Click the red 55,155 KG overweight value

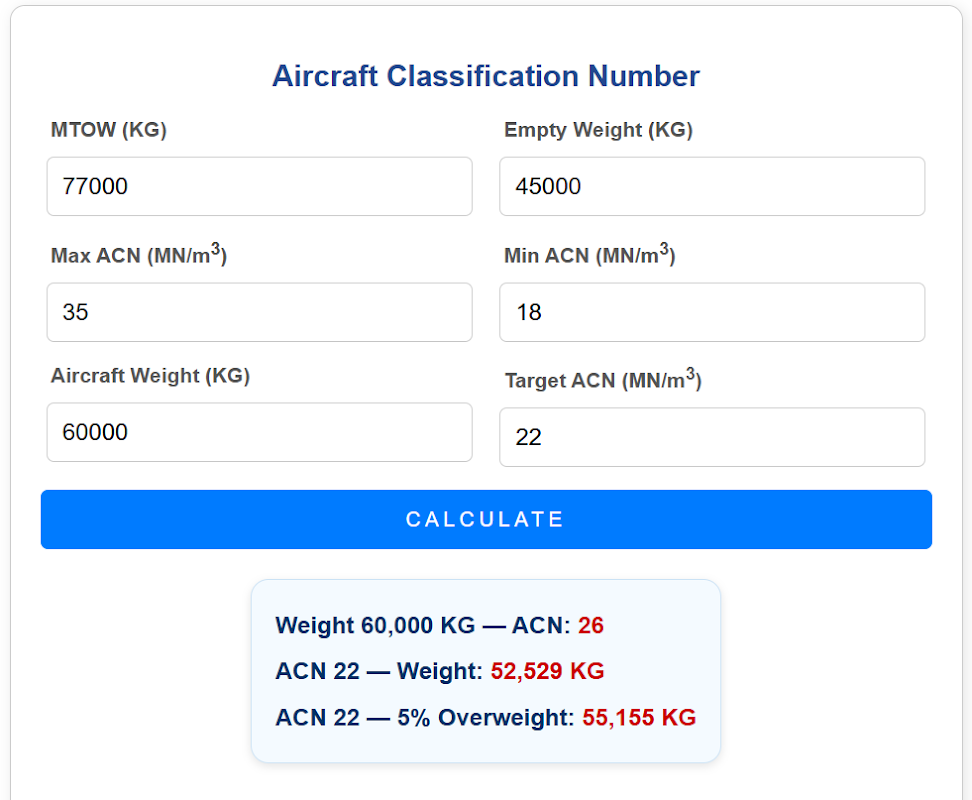click(x=639, y=717)
